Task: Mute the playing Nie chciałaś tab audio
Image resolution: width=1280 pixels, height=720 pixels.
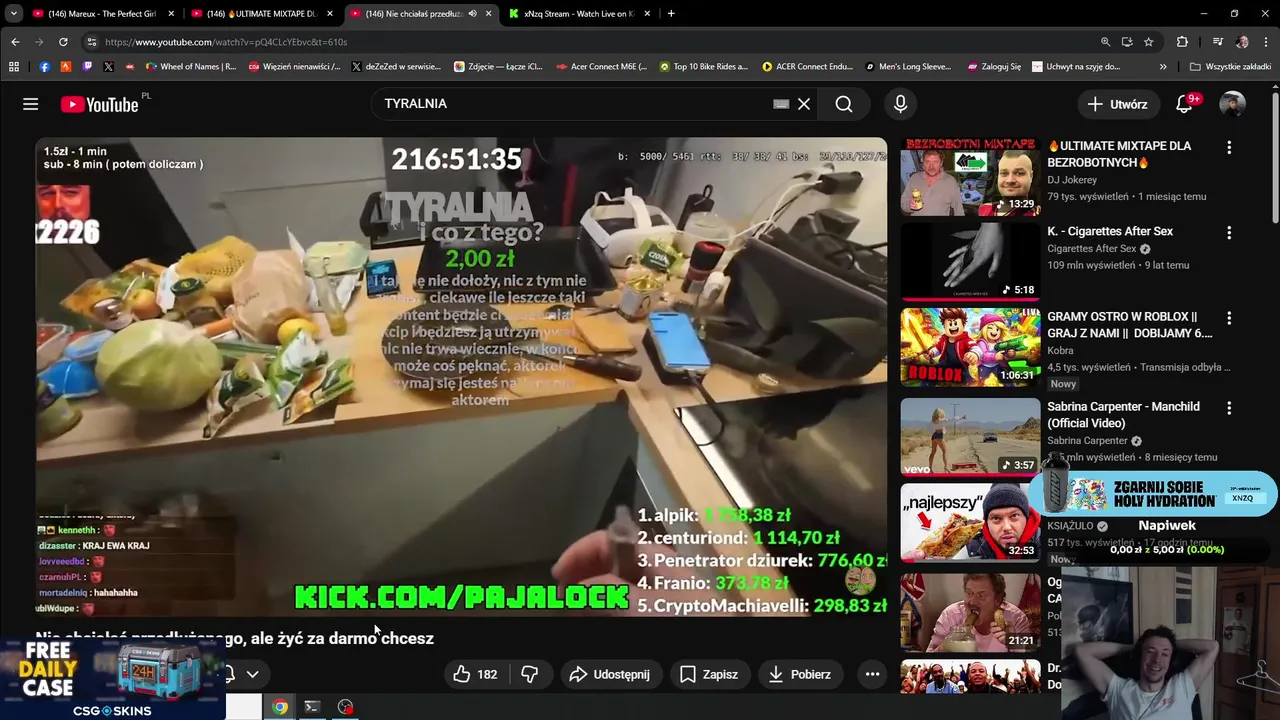Action: click(x=472, y=14)
